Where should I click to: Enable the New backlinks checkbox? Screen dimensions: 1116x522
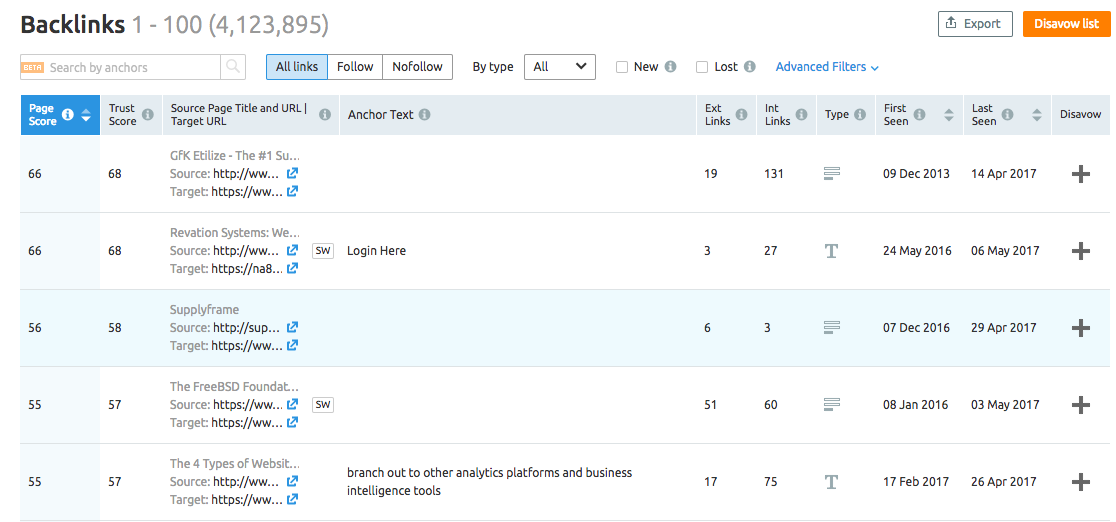[621, 67]
